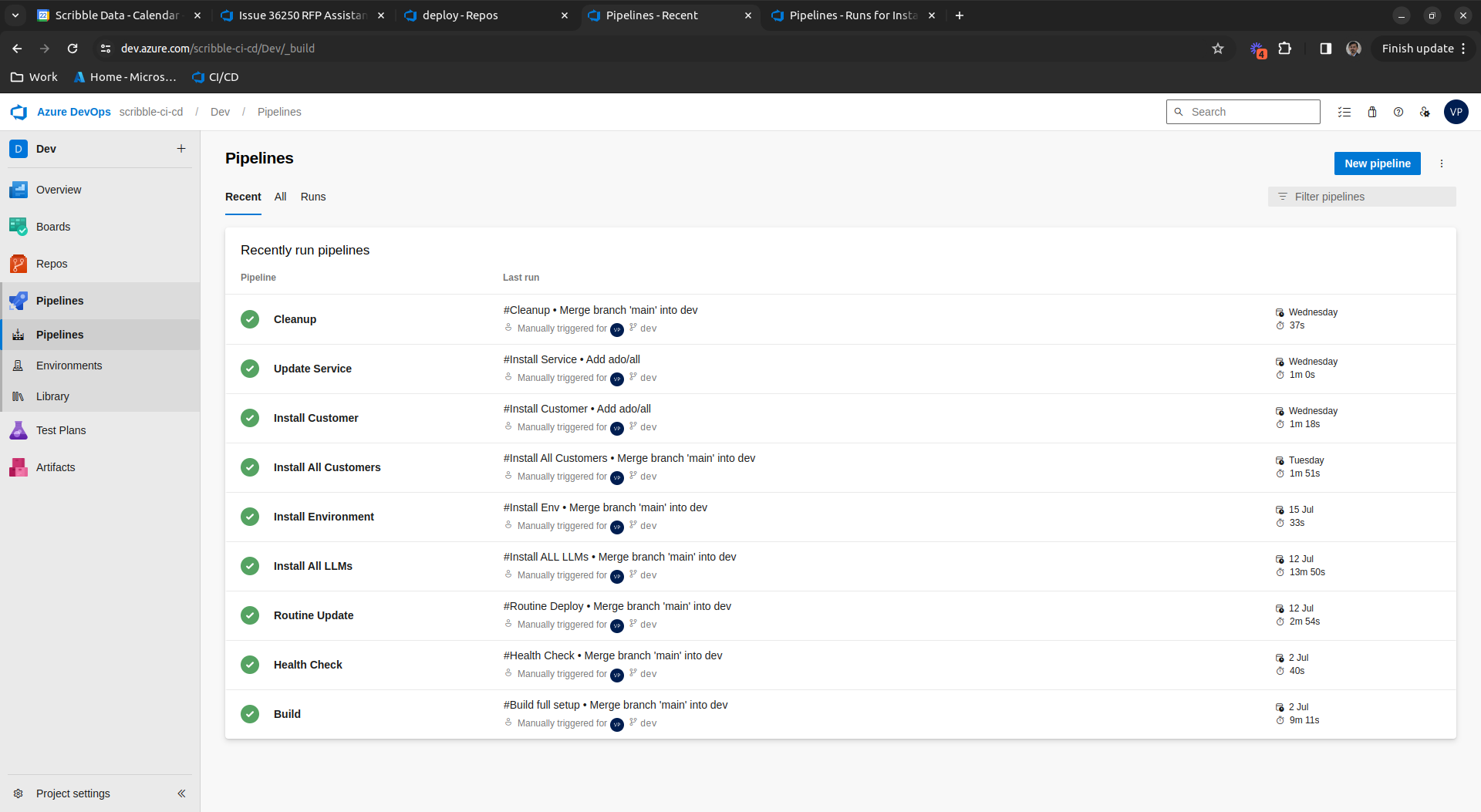Click New pipeline button
This screenshot has width=1481, height=812.
[x=1378, y=163]
